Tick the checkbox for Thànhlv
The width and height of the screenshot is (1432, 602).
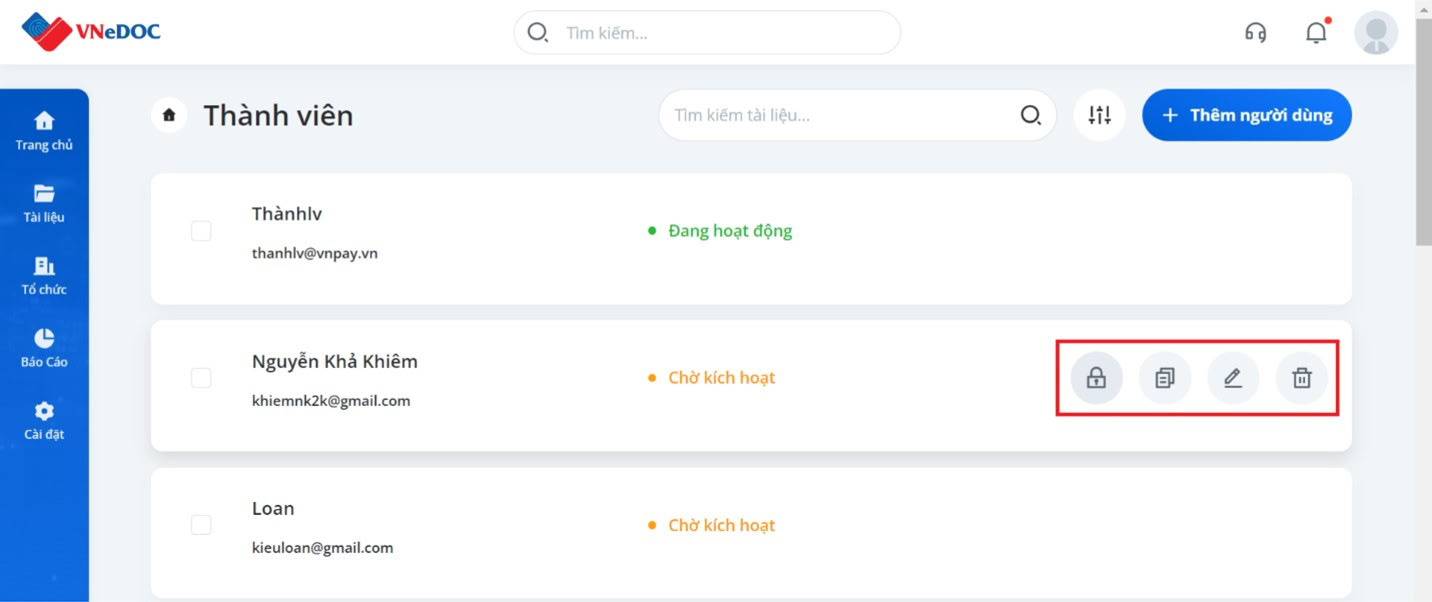[201, 231]
